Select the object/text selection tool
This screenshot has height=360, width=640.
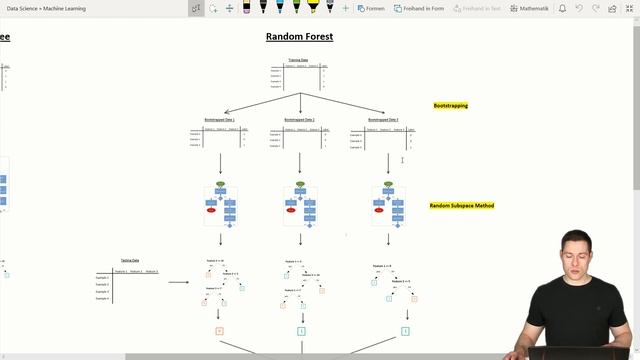[196, 8]
